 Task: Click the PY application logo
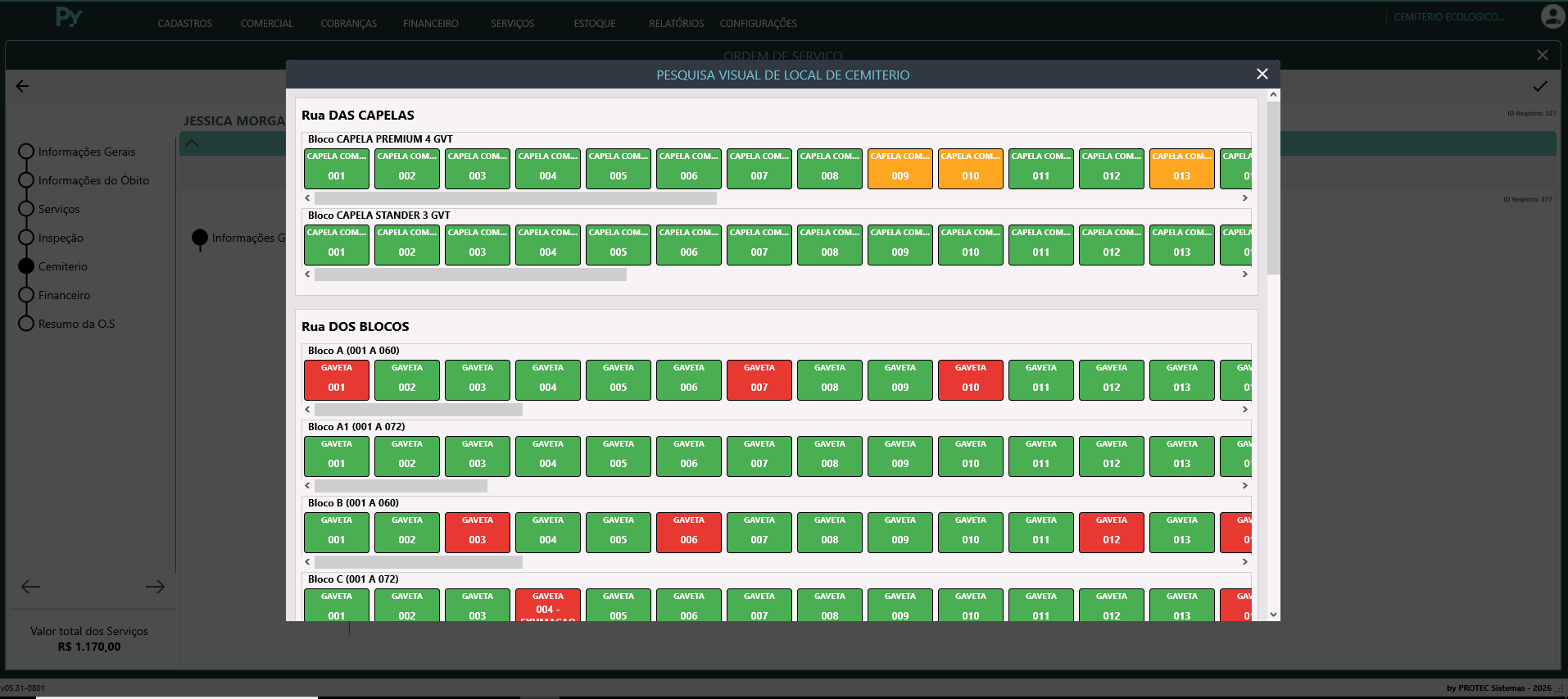(x=69, y=16)
